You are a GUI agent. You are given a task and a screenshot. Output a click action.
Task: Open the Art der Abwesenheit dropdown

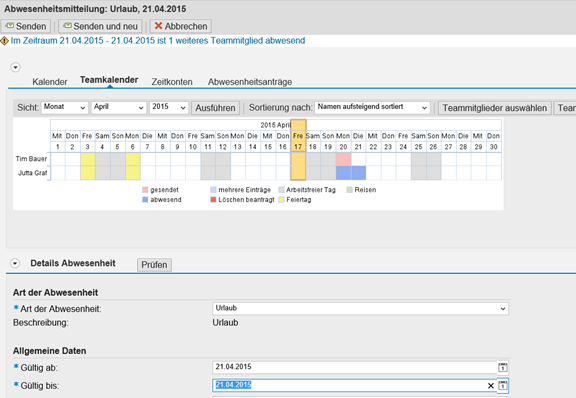click(x=360, y=308)
